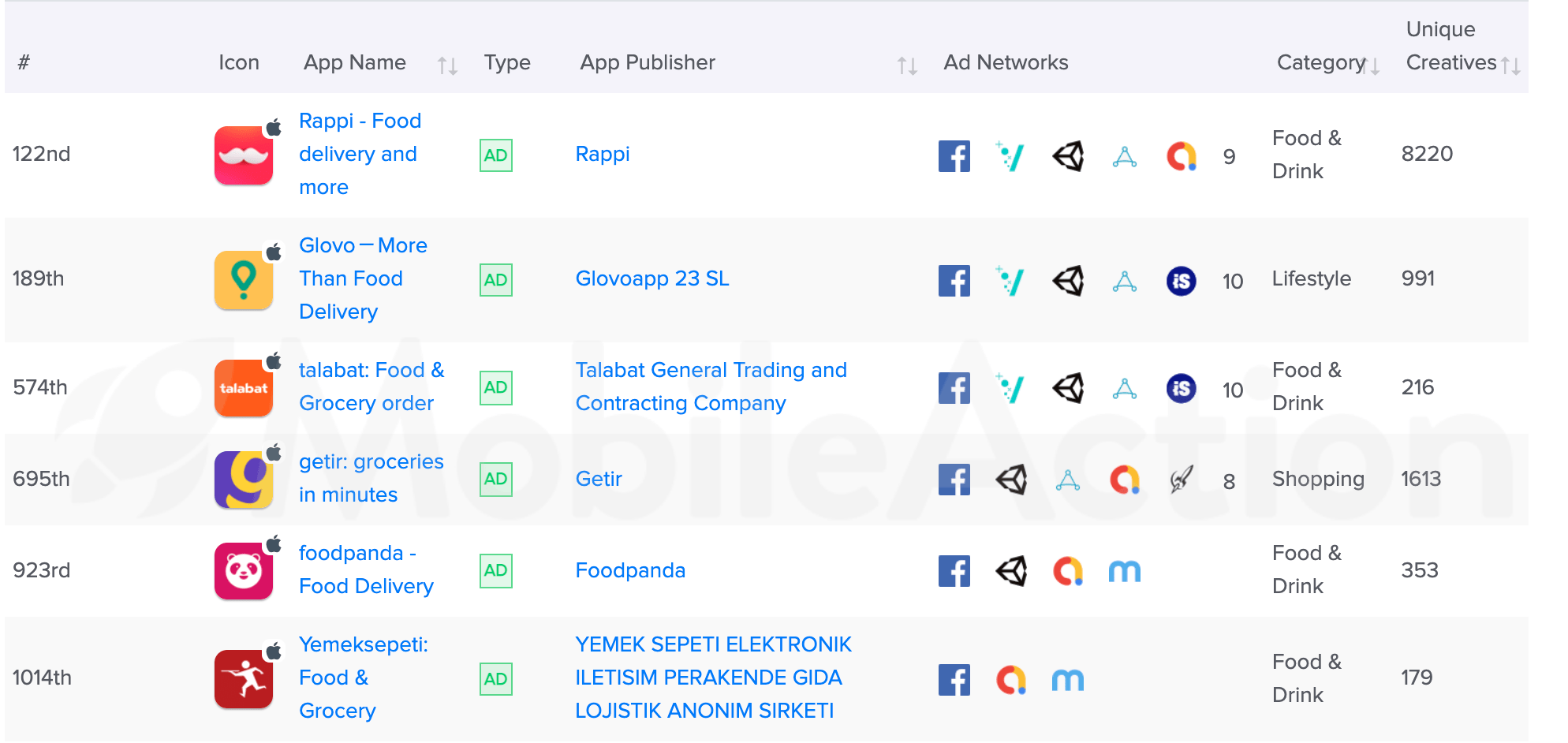Click the 991 unique creatives value

pyautogui.click(x=1417, y=278)
